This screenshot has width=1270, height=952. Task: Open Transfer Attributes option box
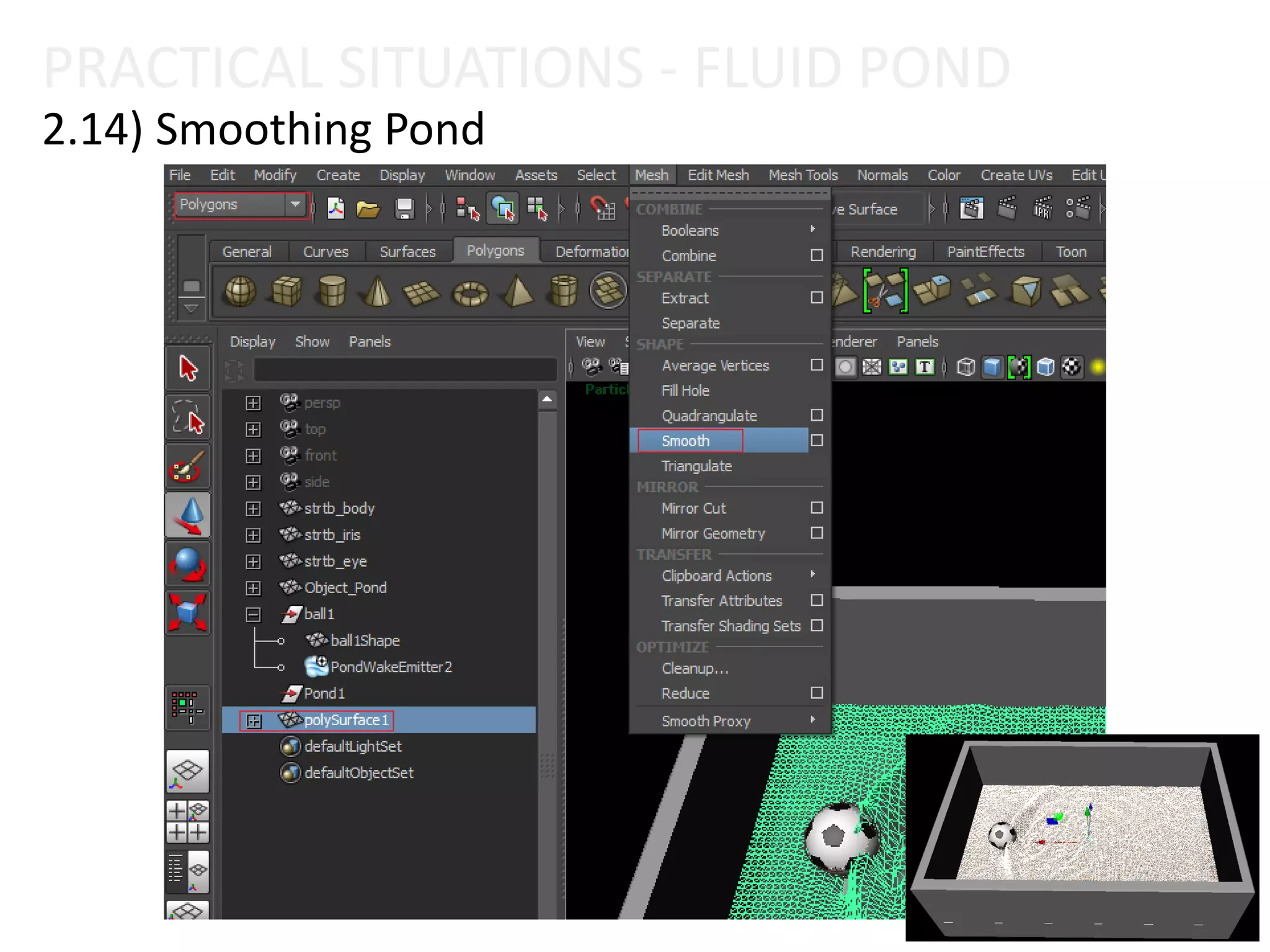click(817, 601)
